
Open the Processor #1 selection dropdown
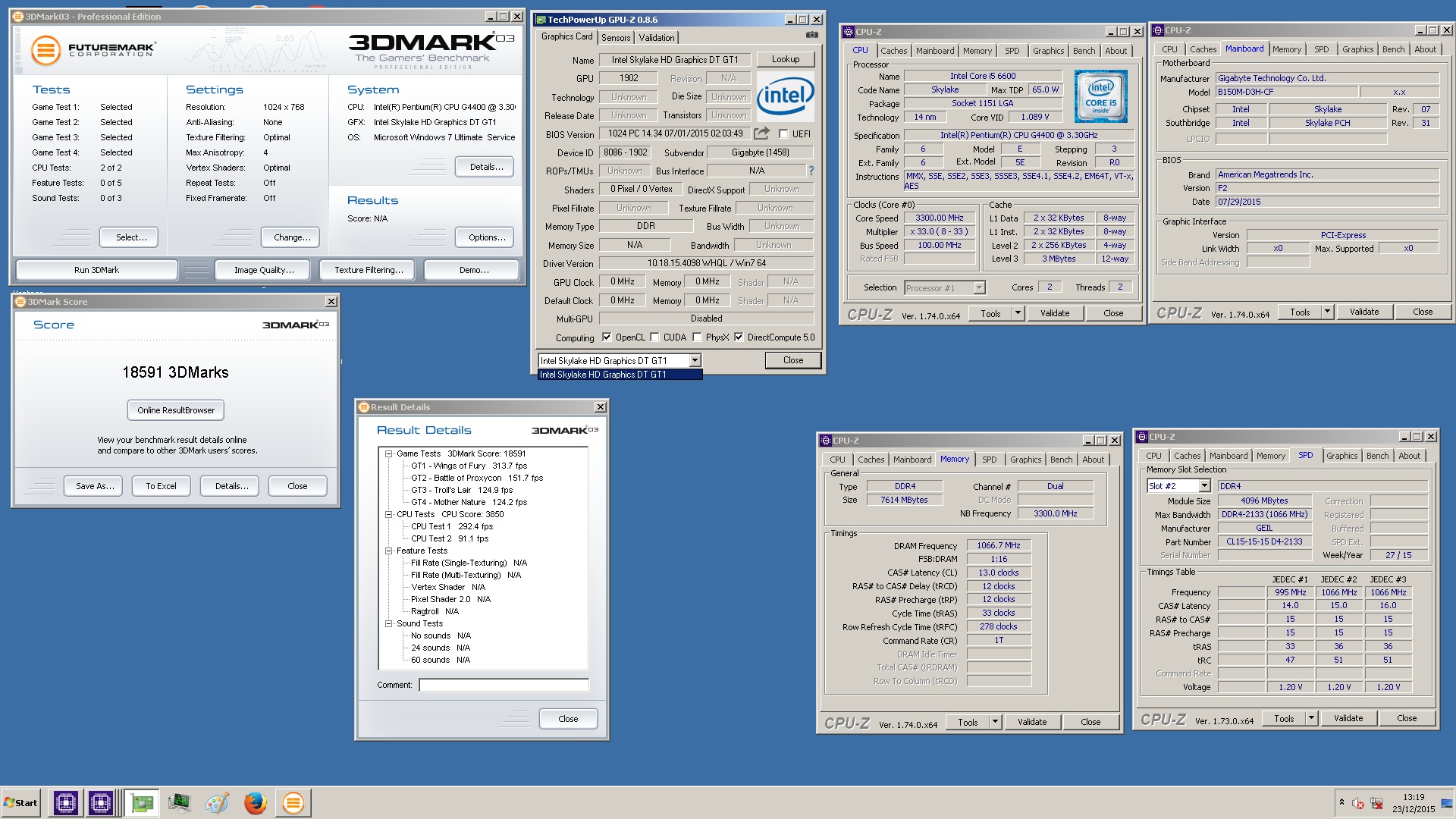[979, 287]
